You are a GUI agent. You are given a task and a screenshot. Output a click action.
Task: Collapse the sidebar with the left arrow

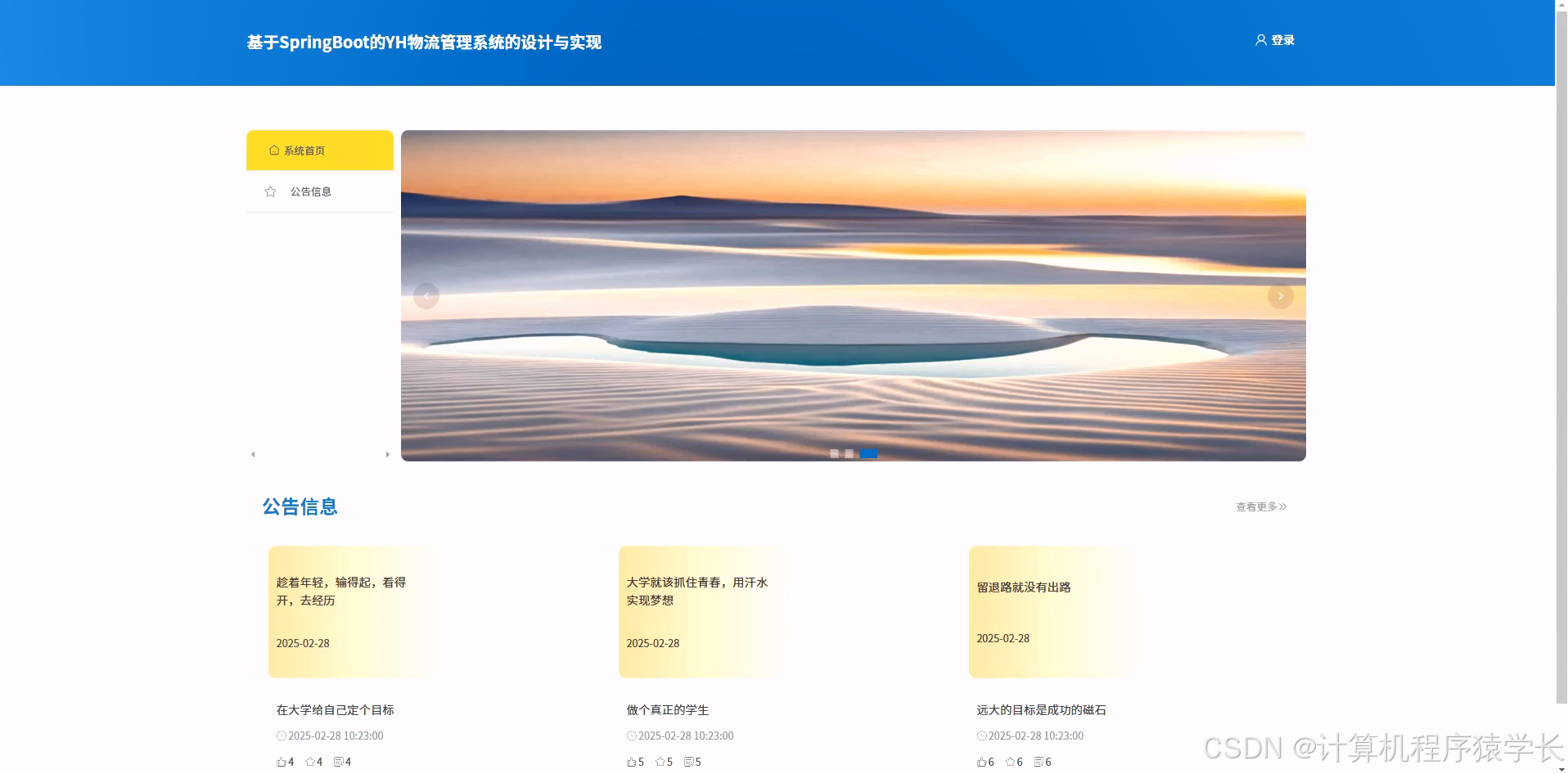tap(253, 453)
